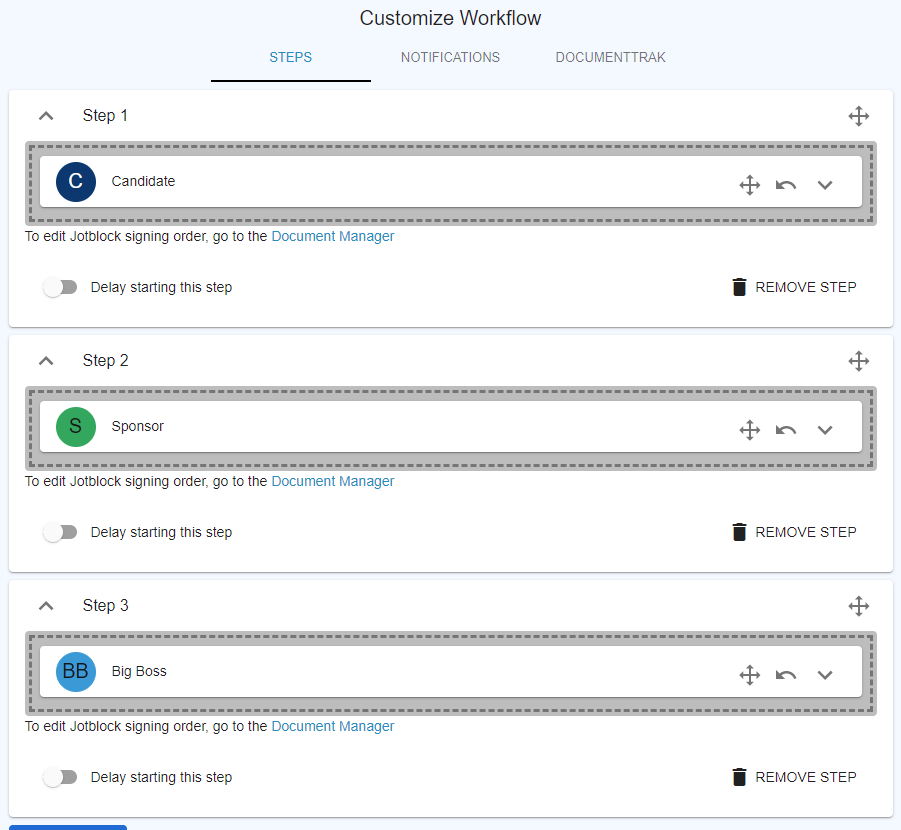Click the move handle for Step 3
The height and width of the screenshot is (830, 901).
tap(858, 606)
